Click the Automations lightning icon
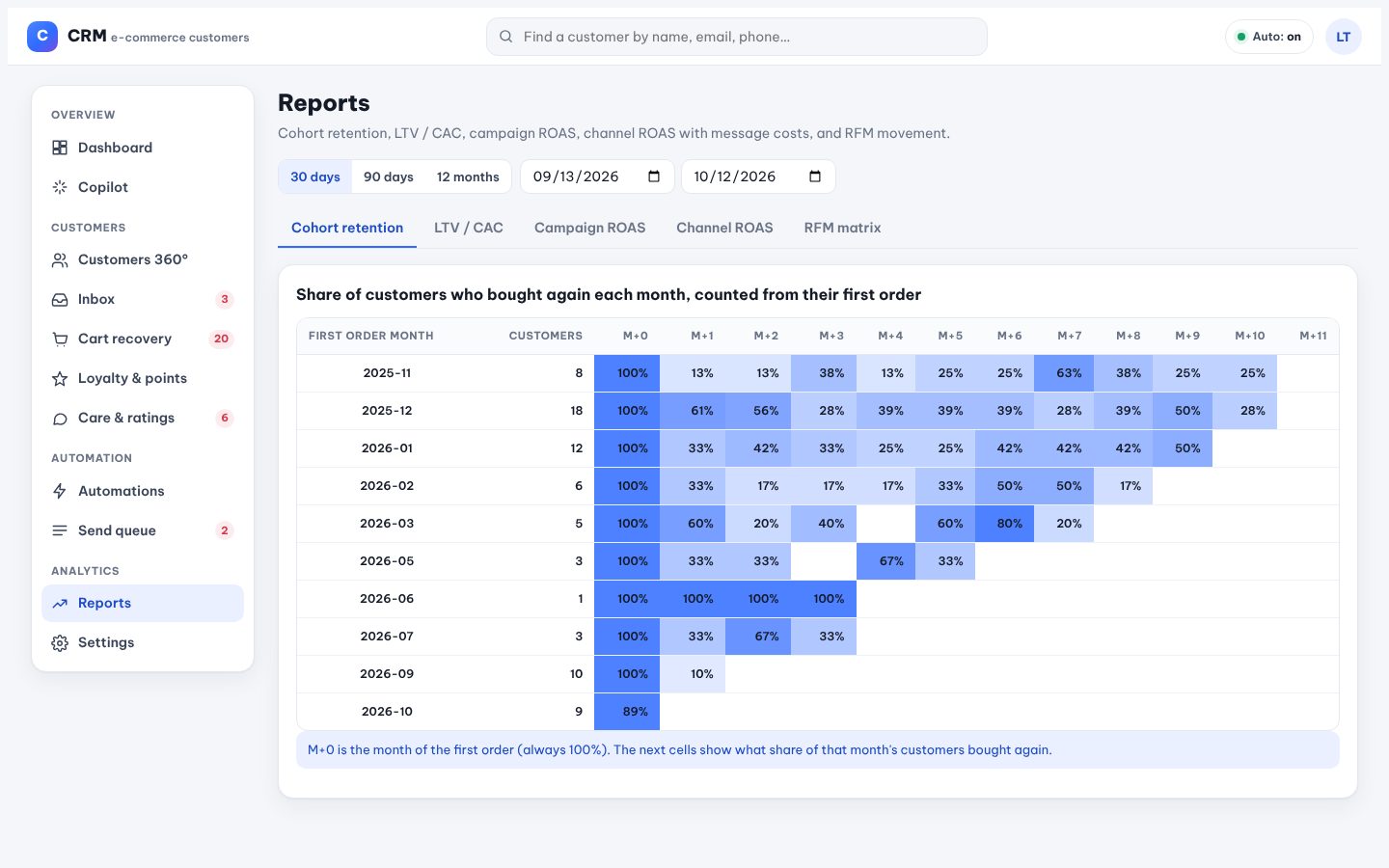Image resolution: width=1389 pixels, height=868 pixels. [x=60, y=491]
